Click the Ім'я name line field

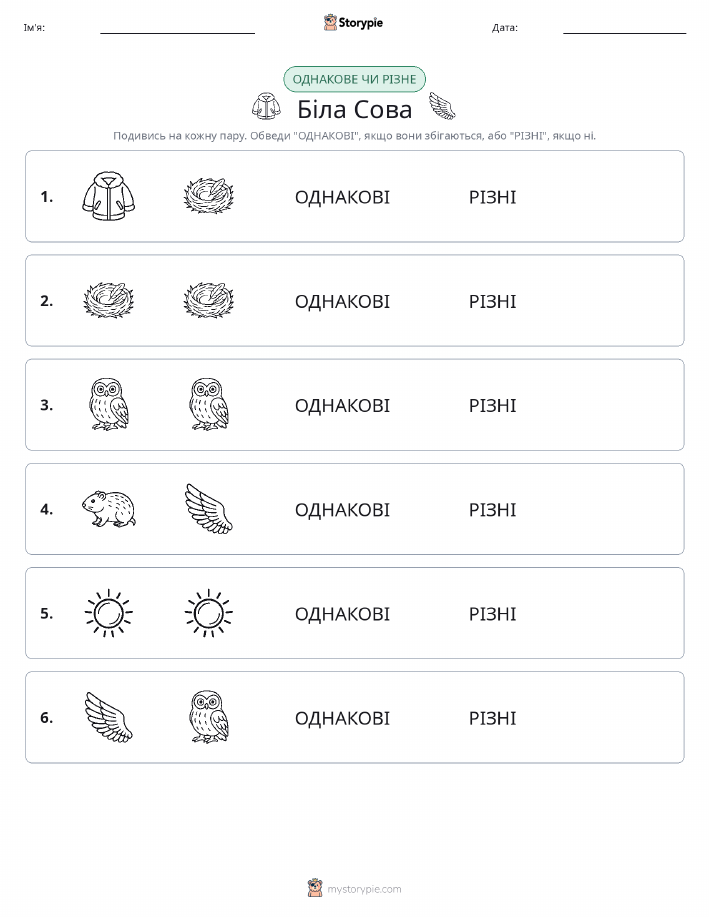click(177, 28)
